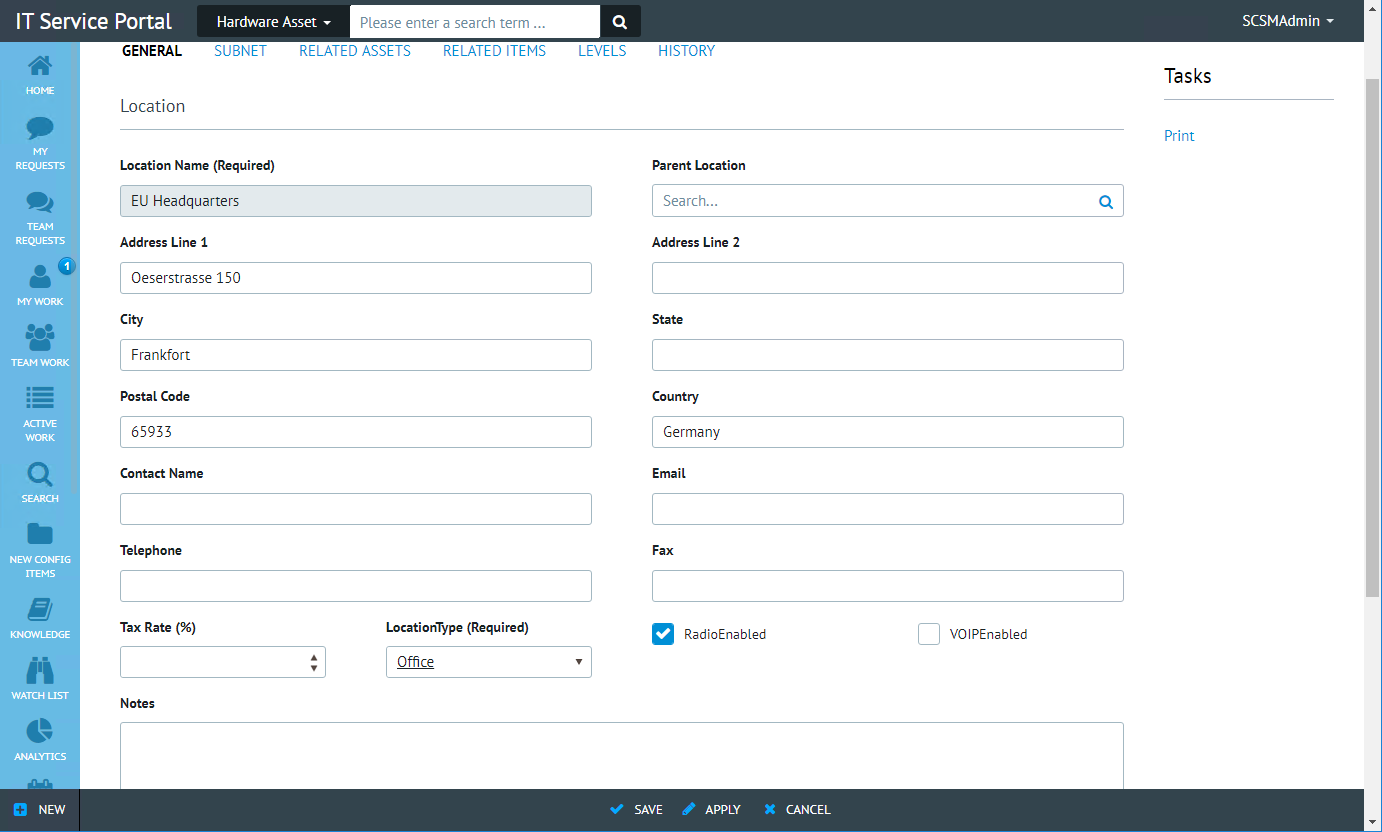
Task: Open the SCSMAdmin user menu
Action: [1288, 21]
